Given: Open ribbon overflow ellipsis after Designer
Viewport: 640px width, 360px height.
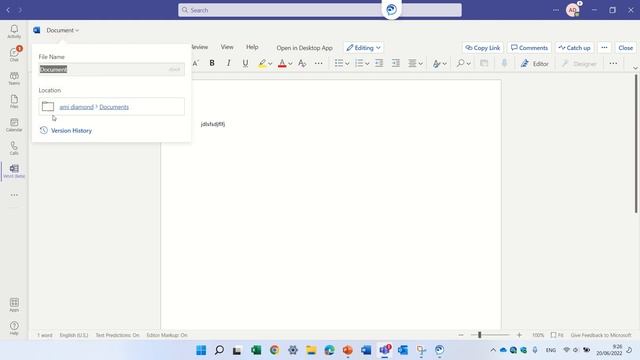Looking at the screenshot, I should [x=613, y=63].
